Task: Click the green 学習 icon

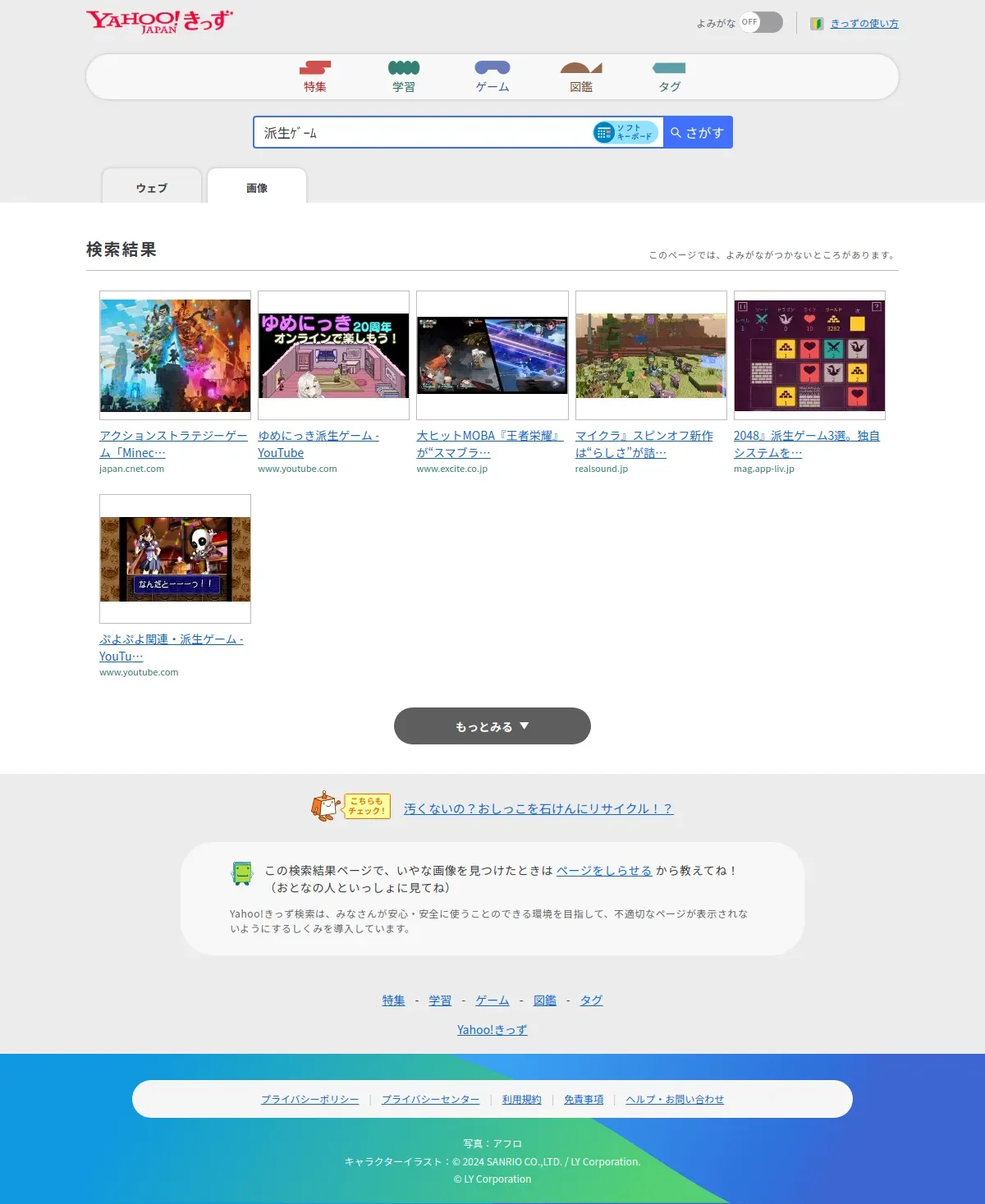Action: [x=404, y=67]
